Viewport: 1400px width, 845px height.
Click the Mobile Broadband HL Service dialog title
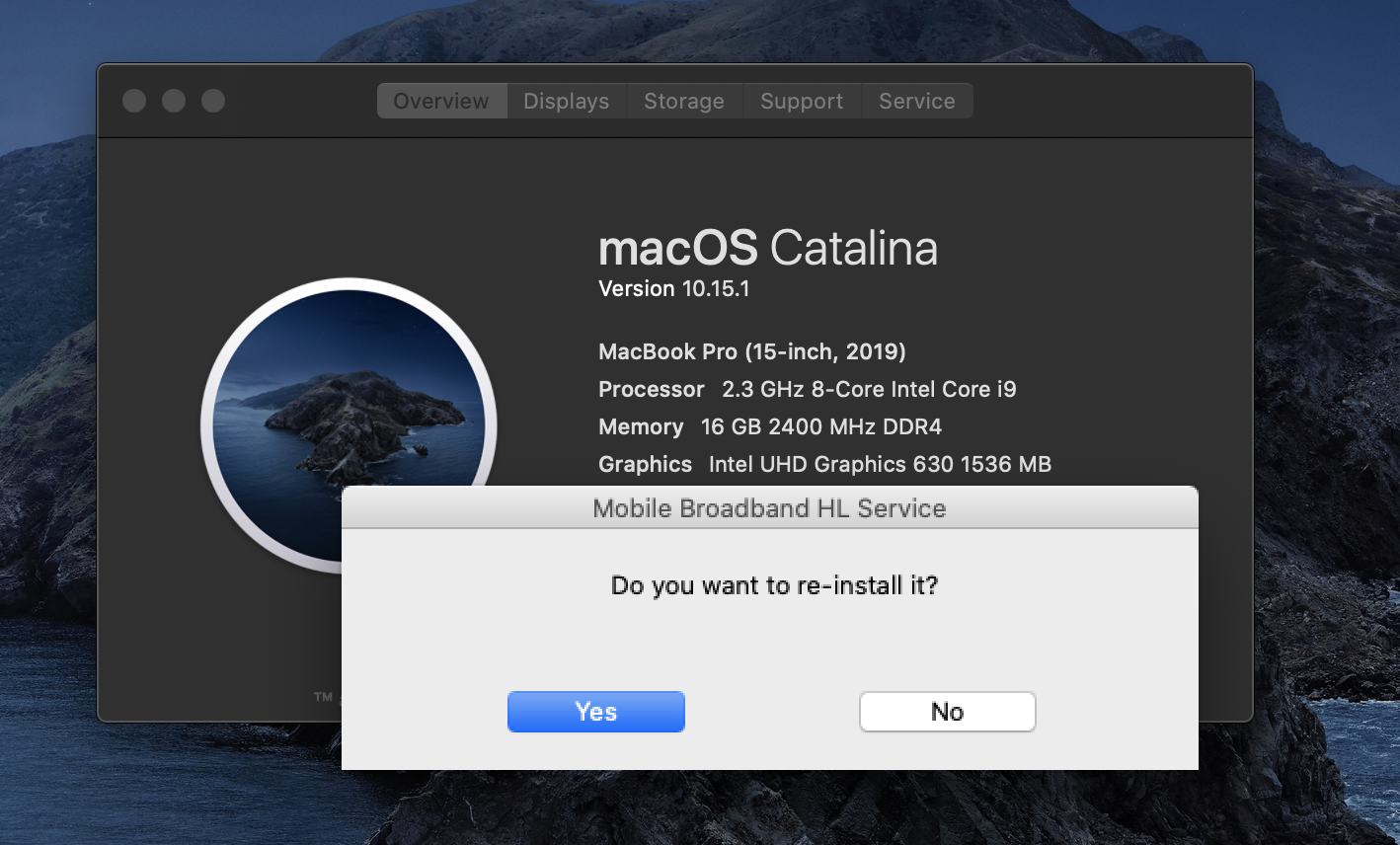click(770, 508)
